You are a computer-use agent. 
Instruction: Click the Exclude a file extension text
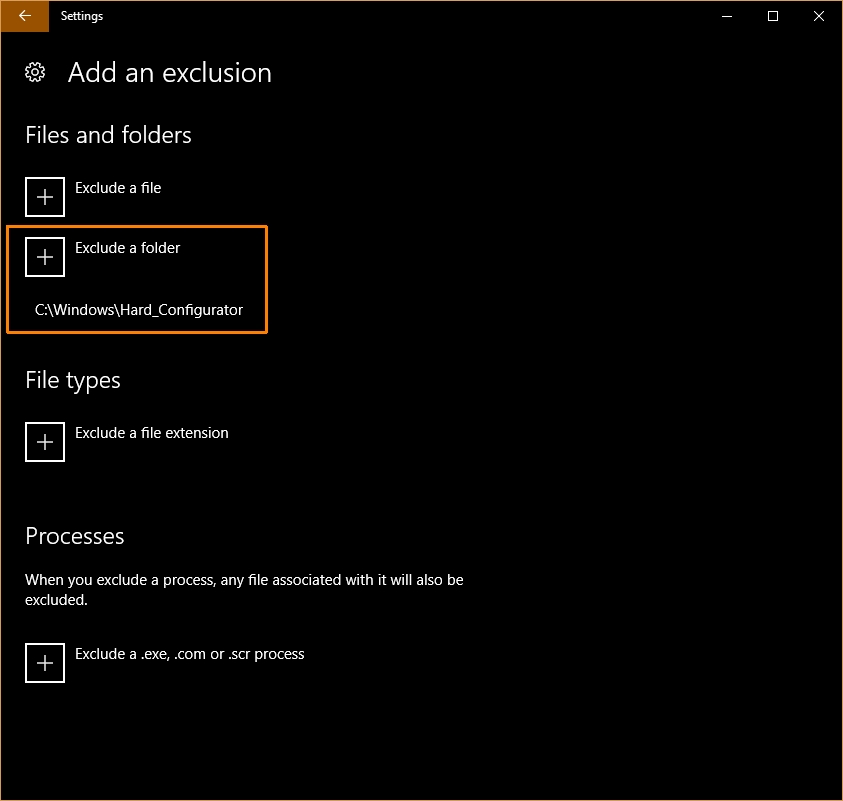tap(152, 433)
